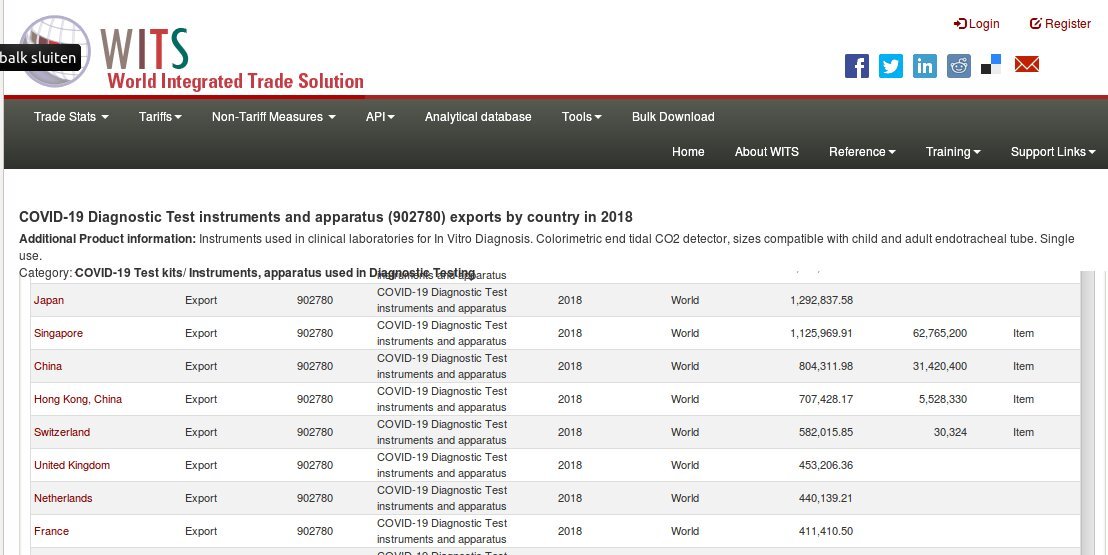The width and height of the screenshot is (1108, 555).
Task: Share page by email envelope icon
Action: pyautogui.click(x=1026, y=64)
